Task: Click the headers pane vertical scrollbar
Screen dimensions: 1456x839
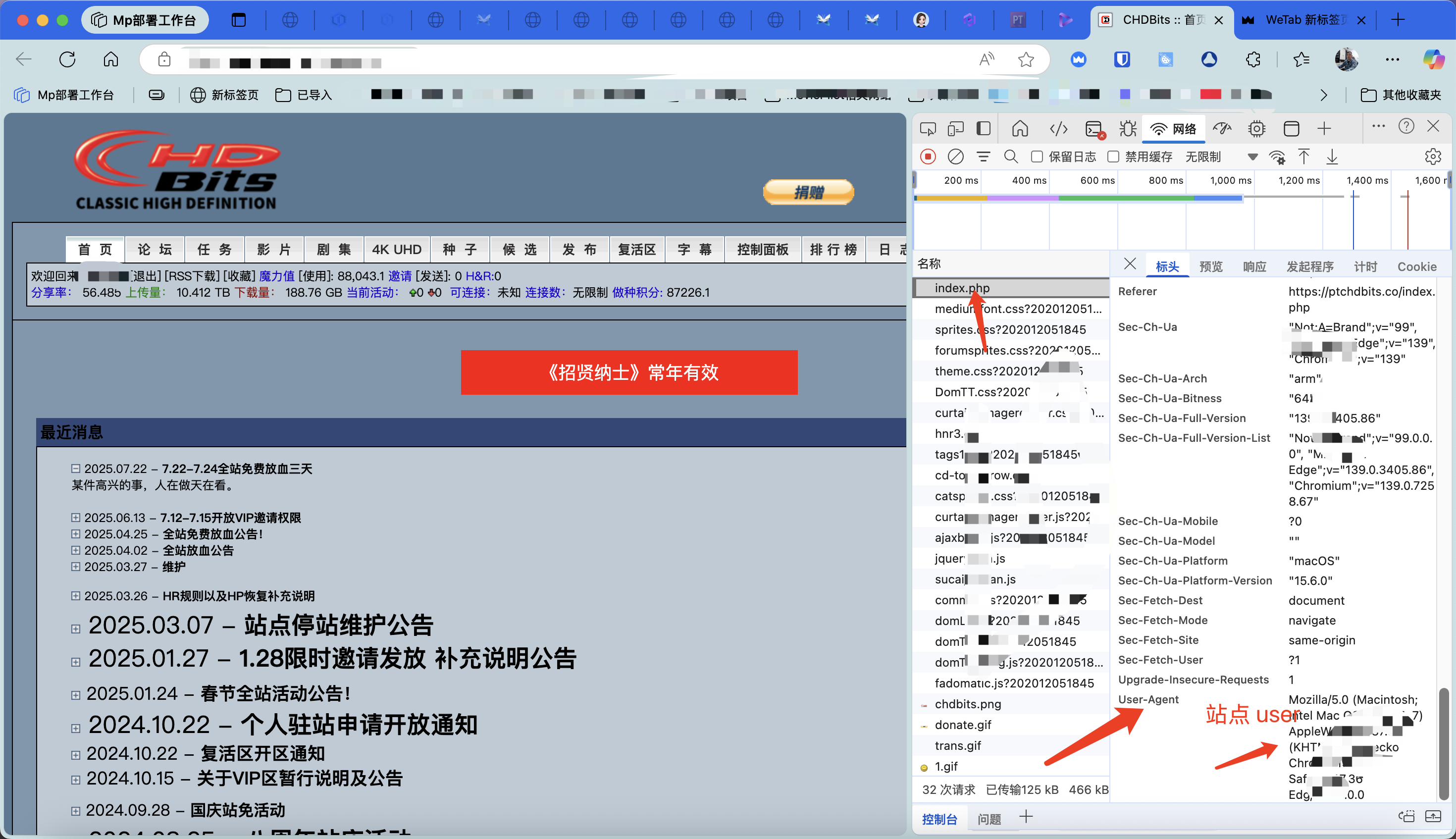Action: 1443,743
